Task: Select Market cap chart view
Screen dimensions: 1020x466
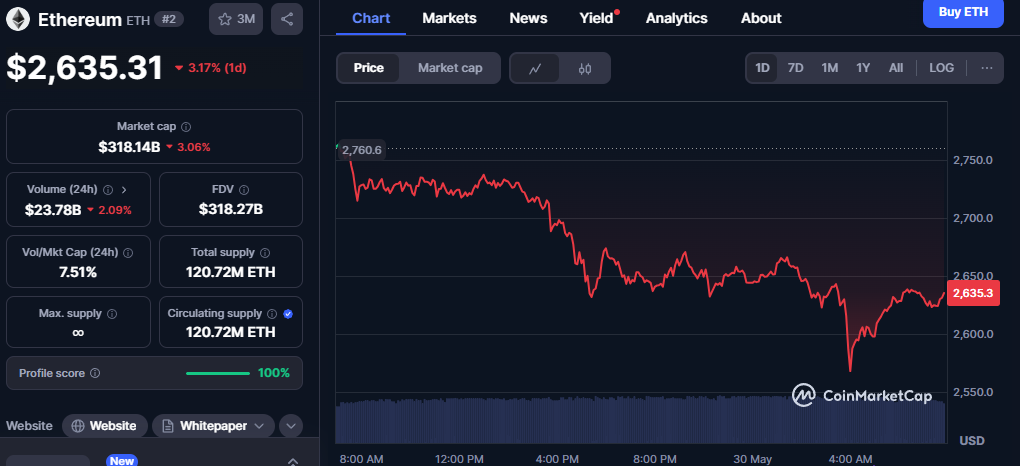Action: [450, 68]
